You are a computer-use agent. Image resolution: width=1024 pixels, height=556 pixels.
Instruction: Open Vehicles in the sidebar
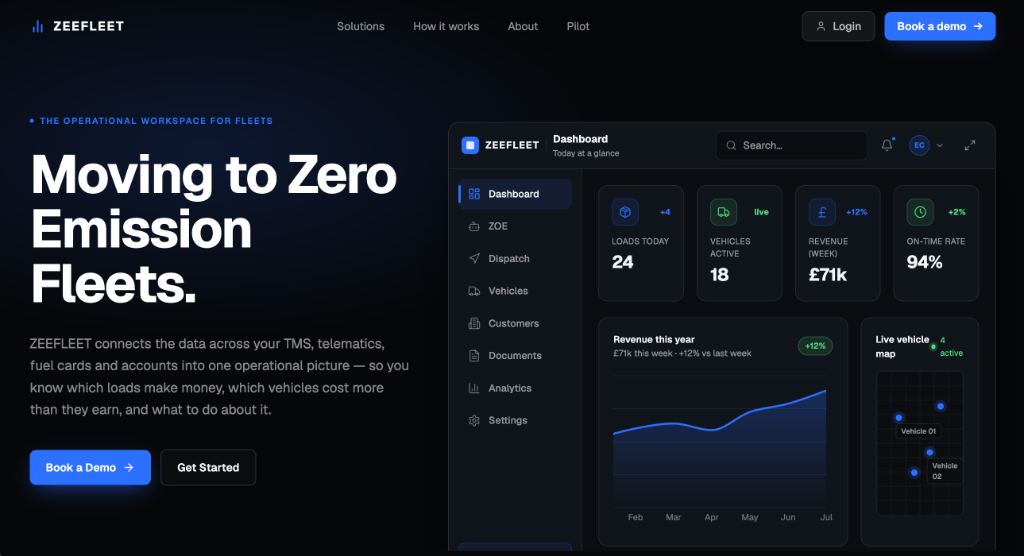pos(515,291)
